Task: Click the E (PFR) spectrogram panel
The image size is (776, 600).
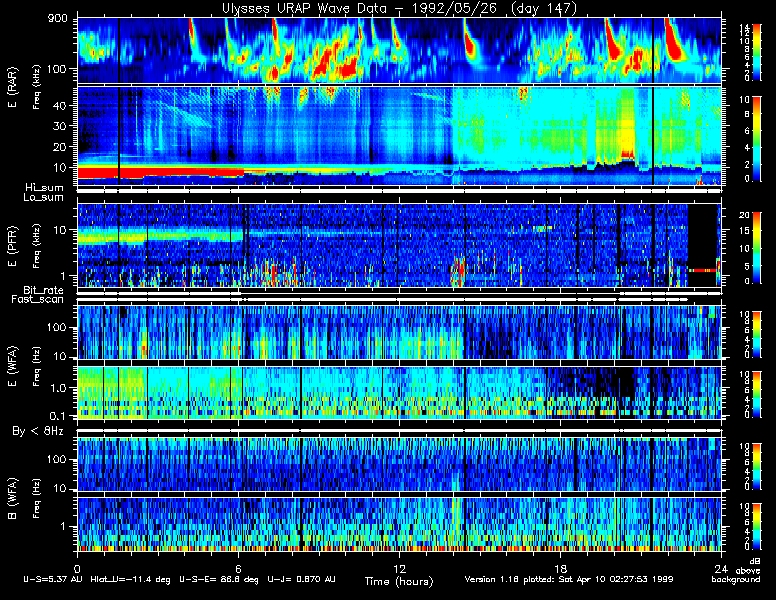Action: click(x=399, y=245)
